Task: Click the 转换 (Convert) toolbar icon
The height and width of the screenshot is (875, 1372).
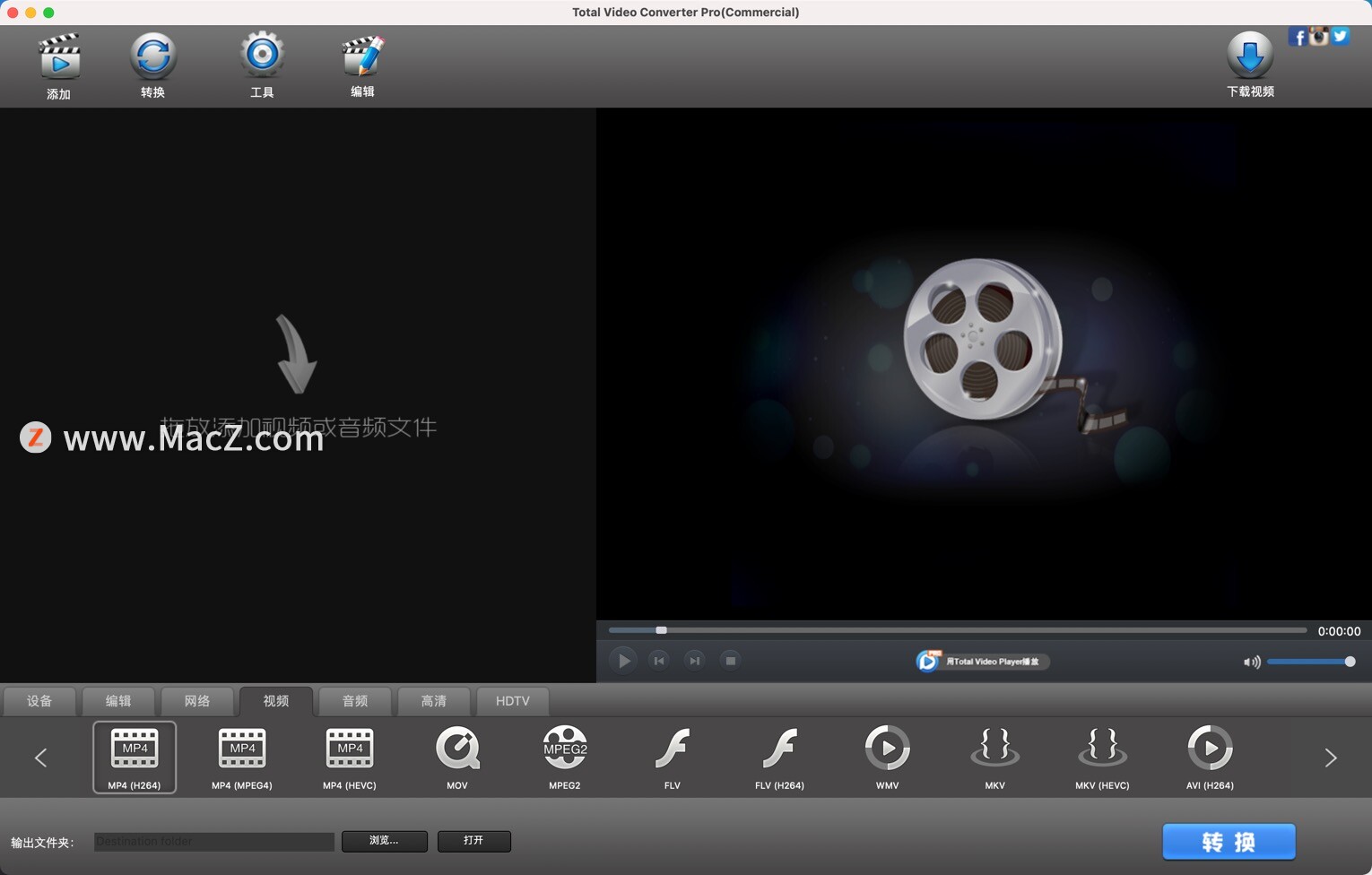Action: 153,56
